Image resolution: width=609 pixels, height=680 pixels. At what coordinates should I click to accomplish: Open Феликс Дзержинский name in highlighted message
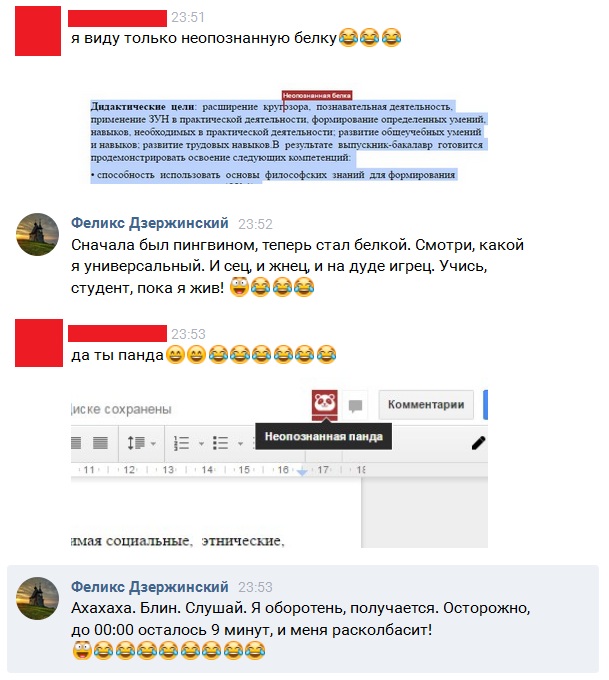(x=150, y=586)
